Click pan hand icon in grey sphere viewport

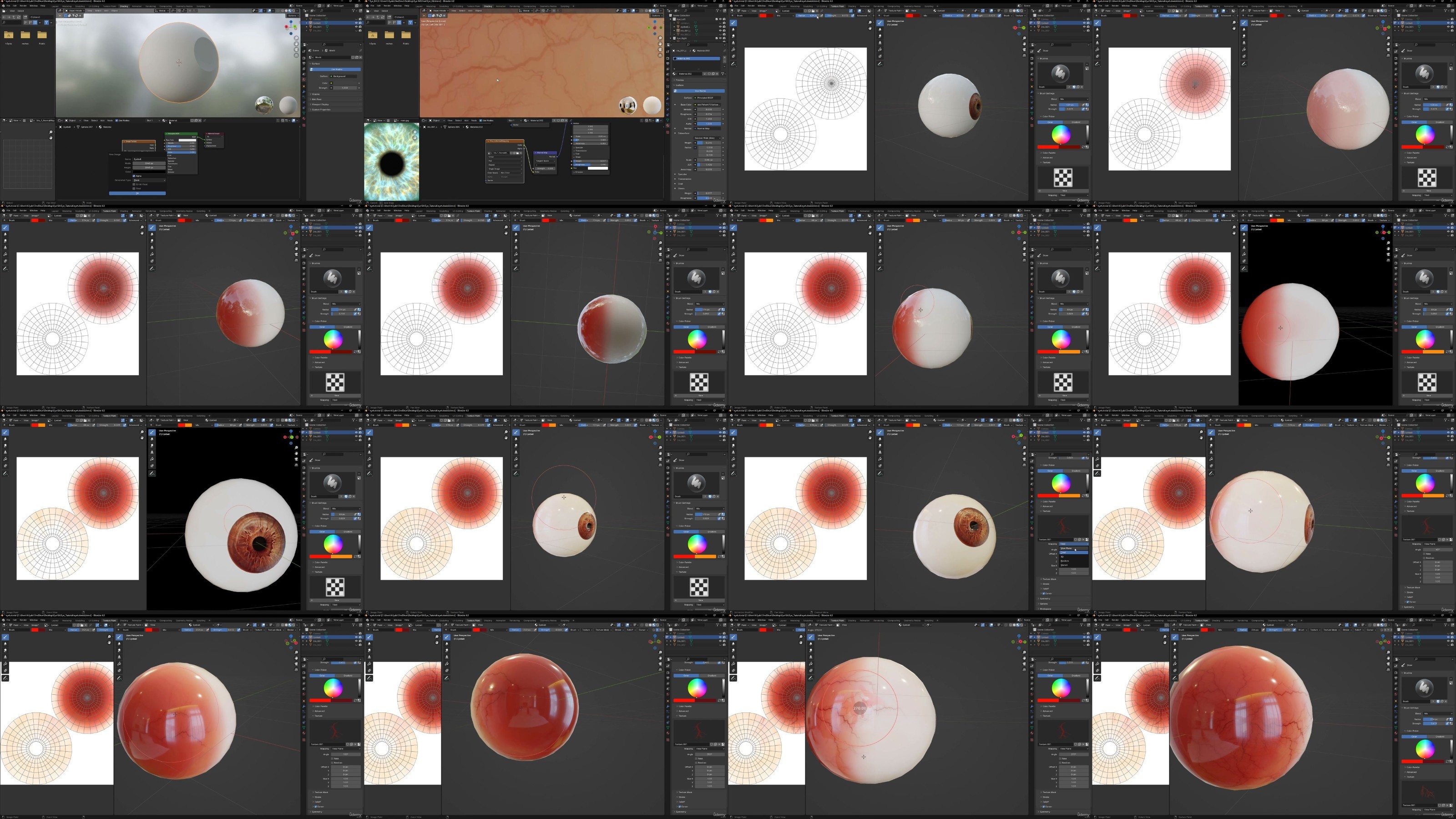pos(297,44)
